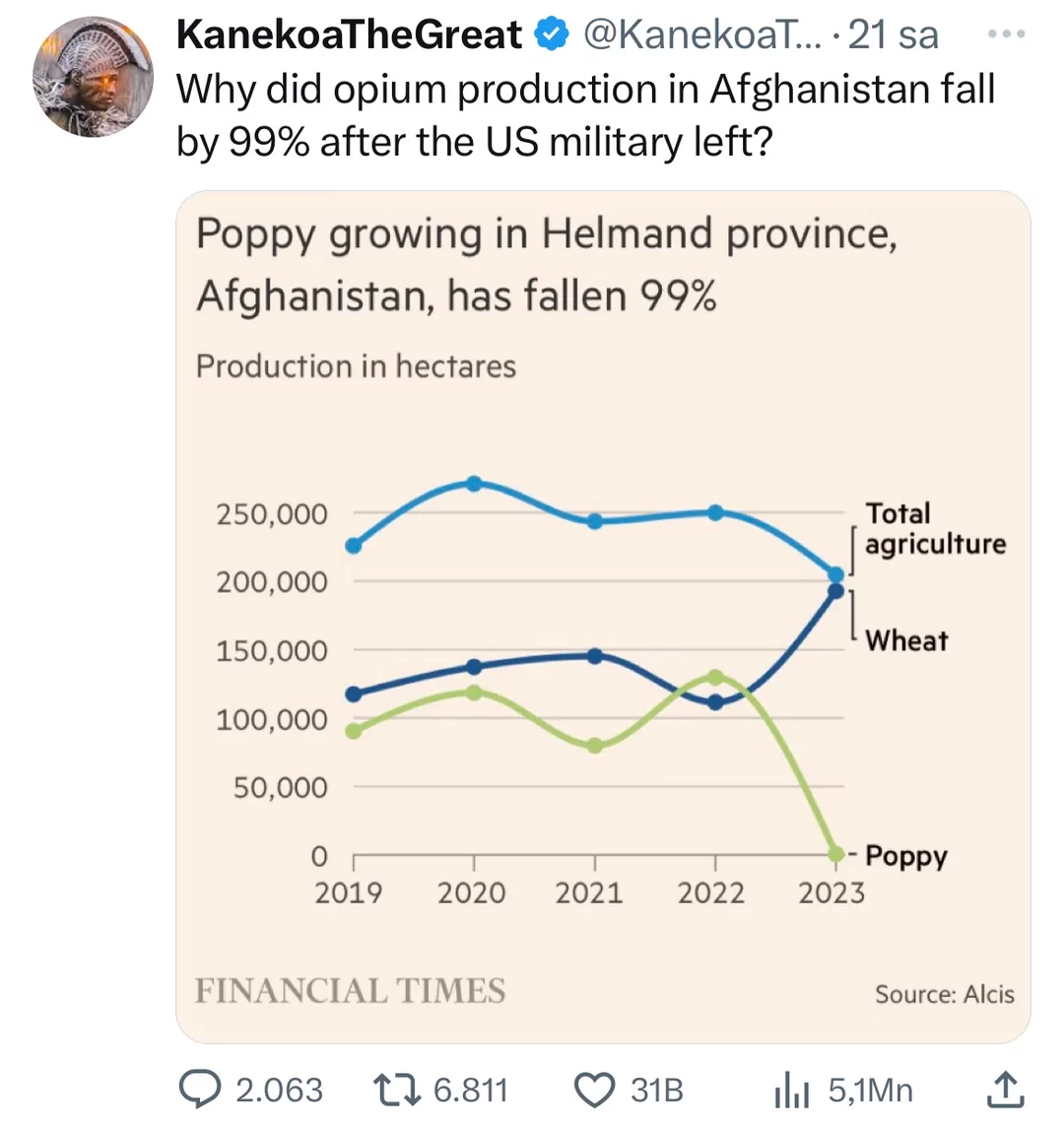The height and width of the screenshot is (1126, 1064).
Task: Click the 'Source: Alcis' caption
Action: [944, 994]
